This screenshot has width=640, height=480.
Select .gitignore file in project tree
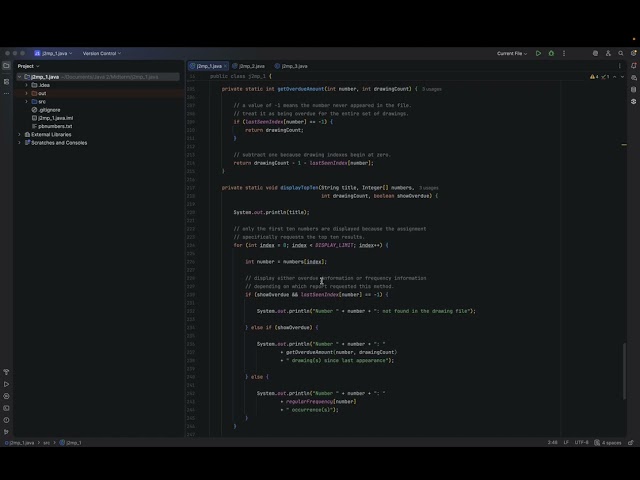pyautogui.click(x=46, y=110)
